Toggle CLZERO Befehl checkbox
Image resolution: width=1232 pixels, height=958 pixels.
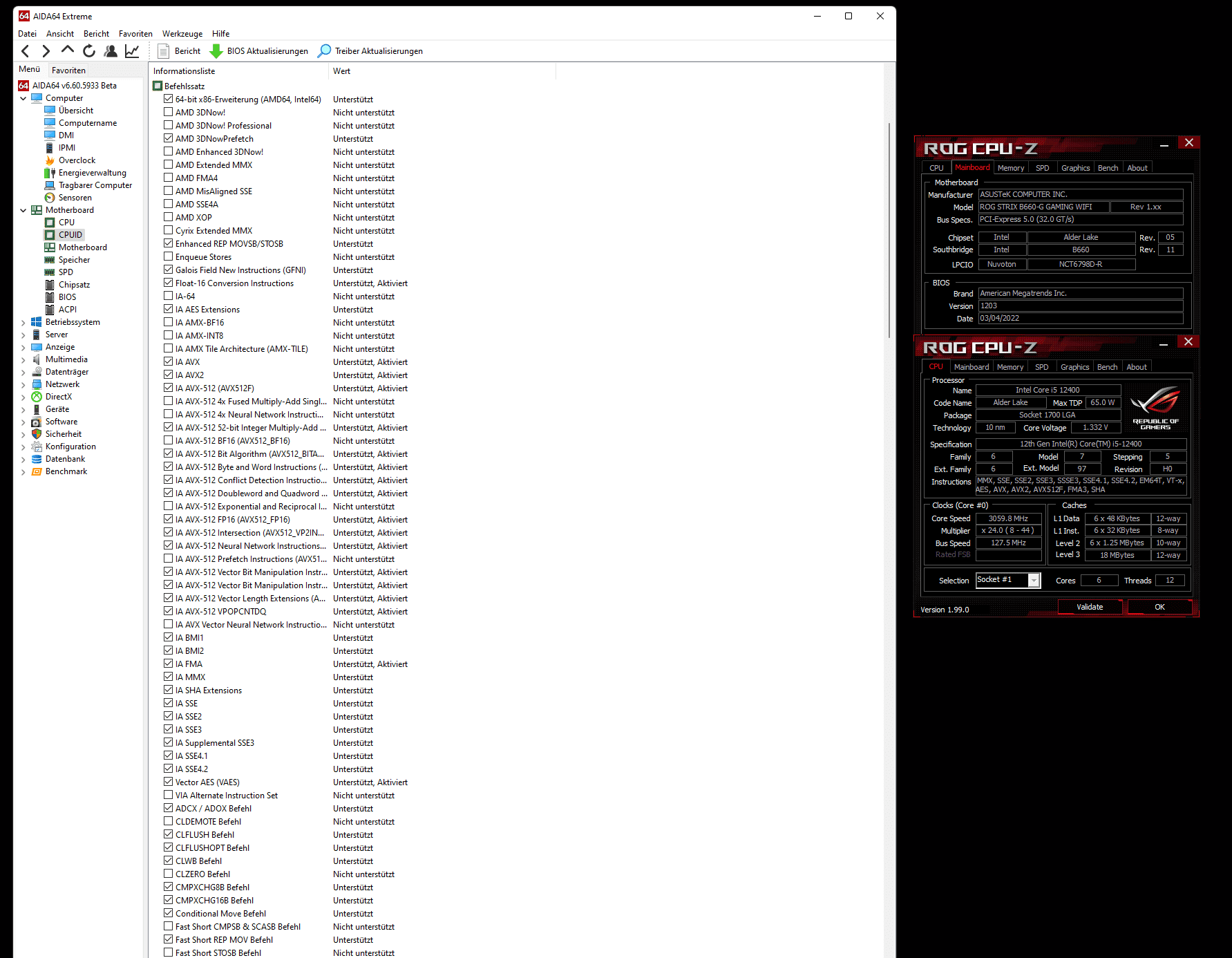coord(168,874)
